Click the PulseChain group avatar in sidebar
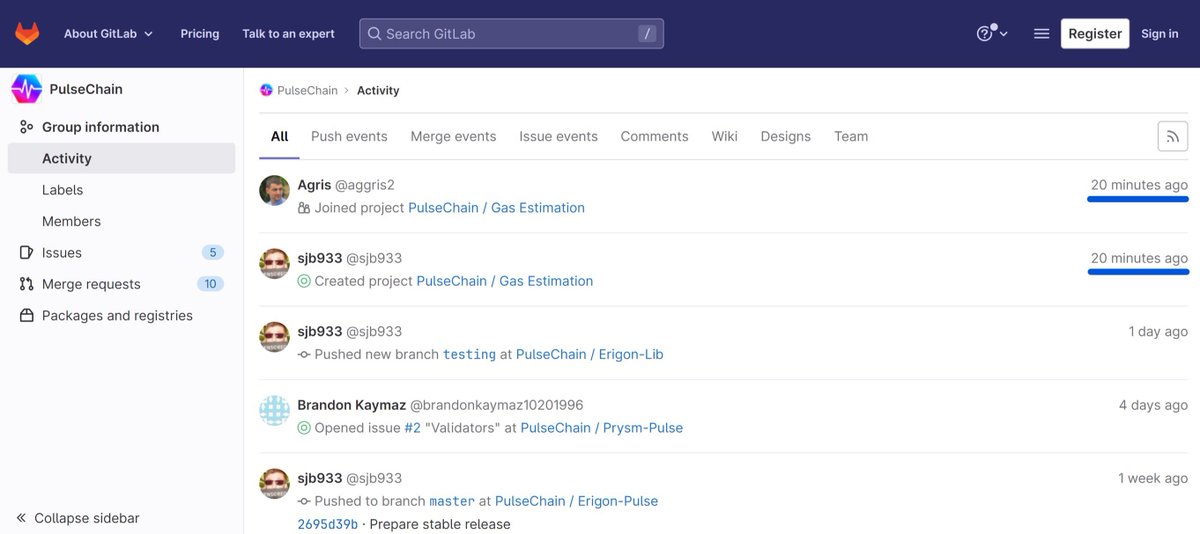Viewport: 1200px width, 534px height. [x=26, y=89]
